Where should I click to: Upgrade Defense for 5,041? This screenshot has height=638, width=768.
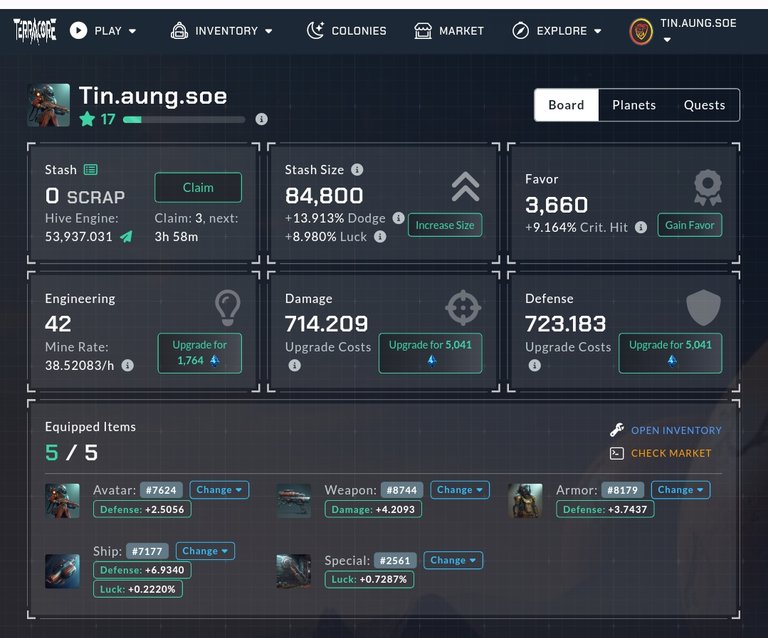[x=670, y=353]
